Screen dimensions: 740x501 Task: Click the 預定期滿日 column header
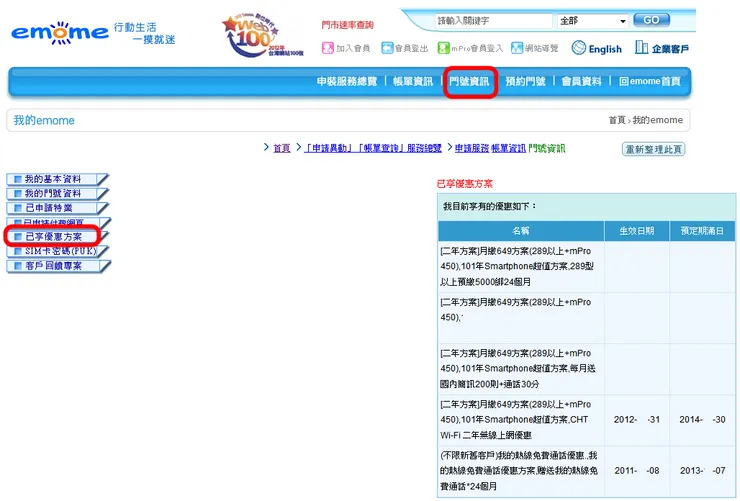click(702, 231)
